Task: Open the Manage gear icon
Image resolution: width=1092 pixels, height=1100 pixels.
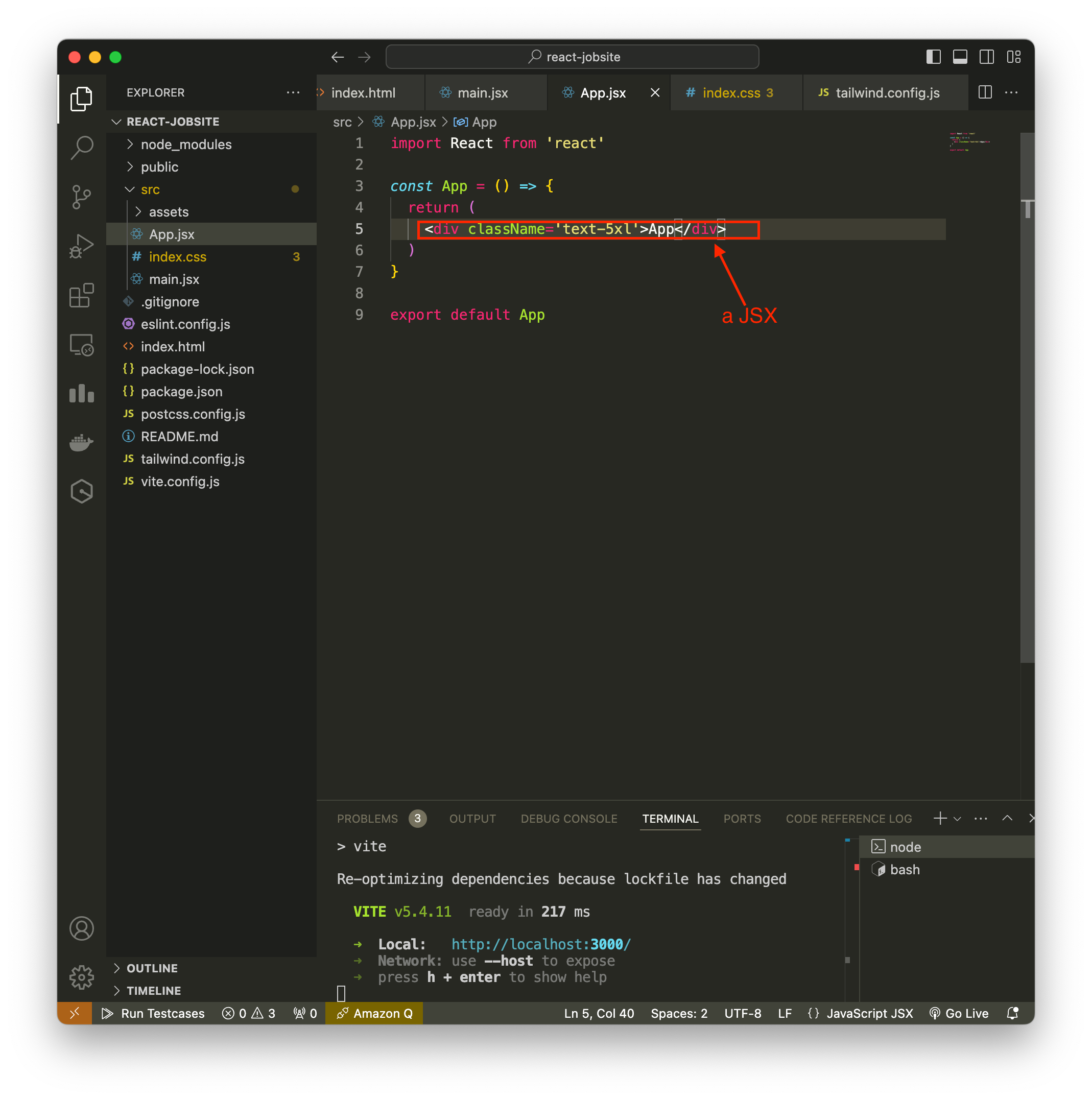Action: [x=81, y=977]
